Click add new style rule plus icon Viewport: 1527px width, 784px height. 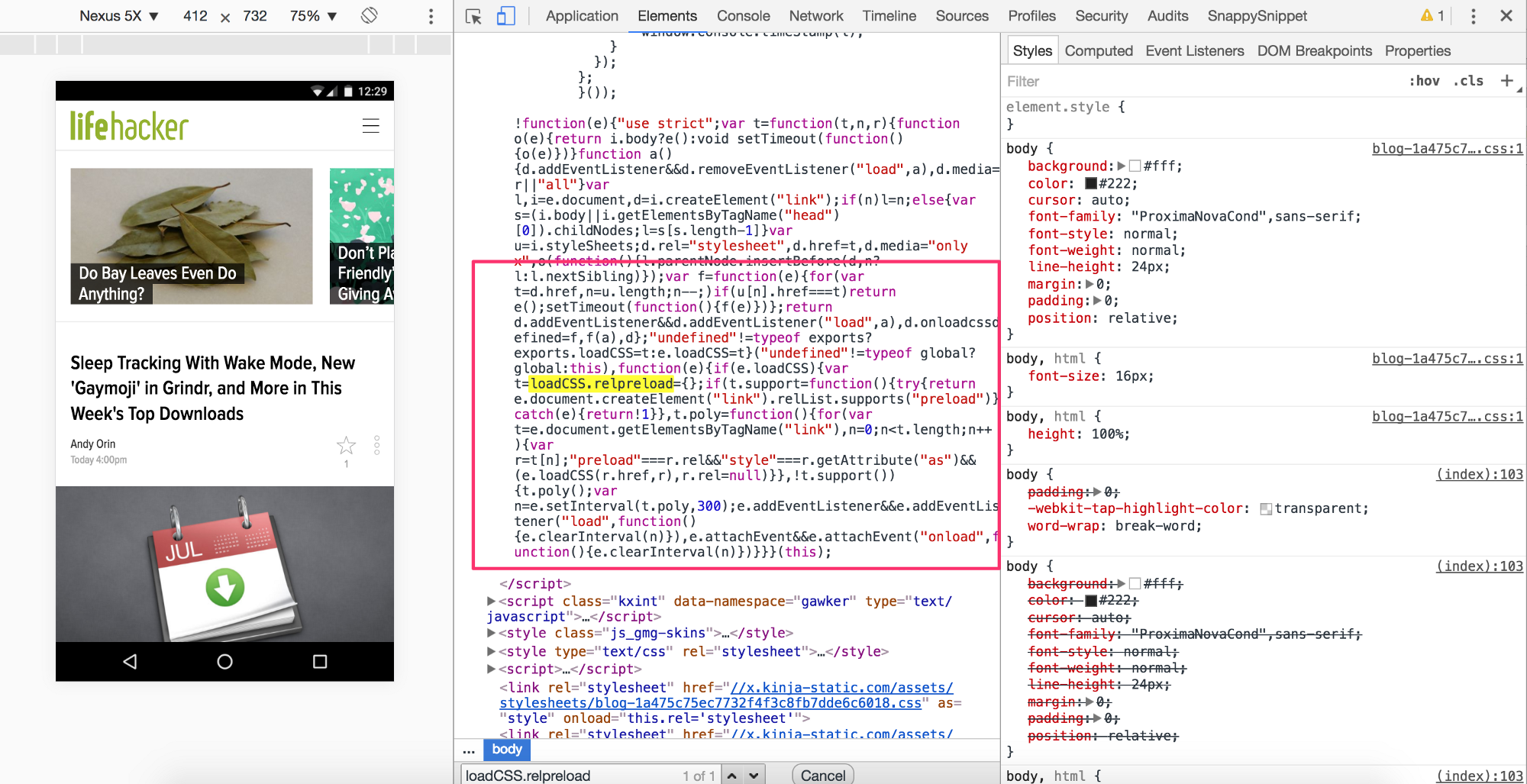(x=1506, y=80)
